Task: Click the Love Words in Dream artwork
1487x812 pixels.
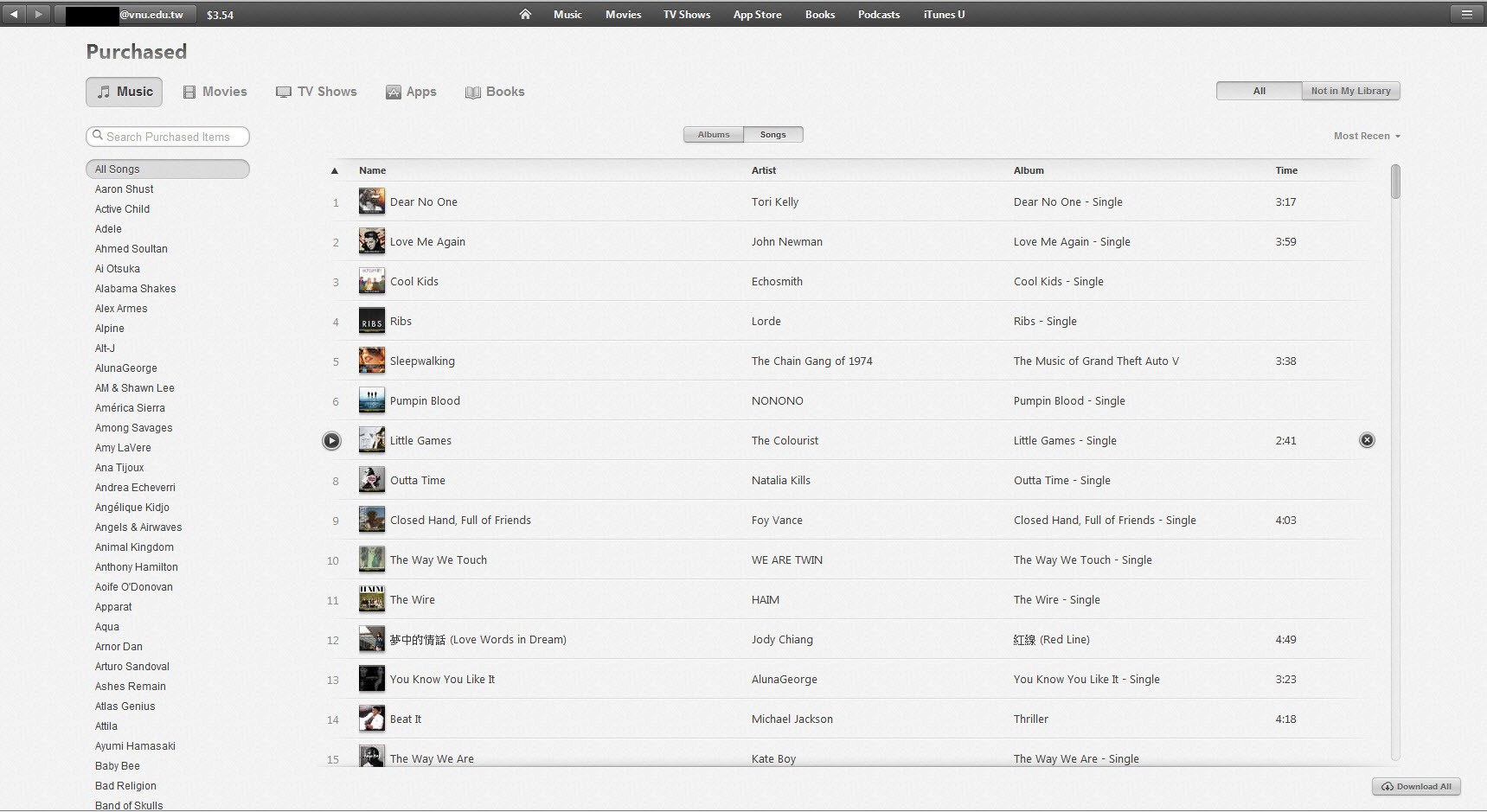Action: (x=372, y=639)
